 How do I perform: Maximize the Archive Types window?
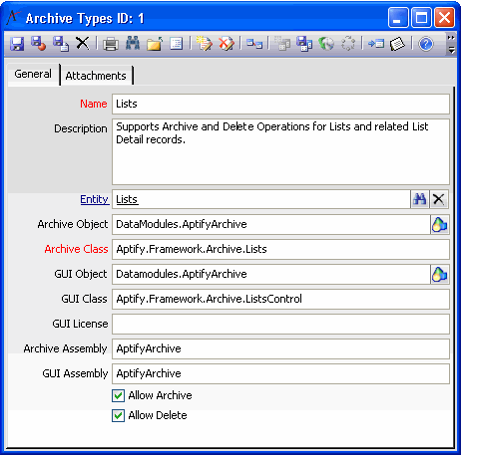[x=421, y=18]
